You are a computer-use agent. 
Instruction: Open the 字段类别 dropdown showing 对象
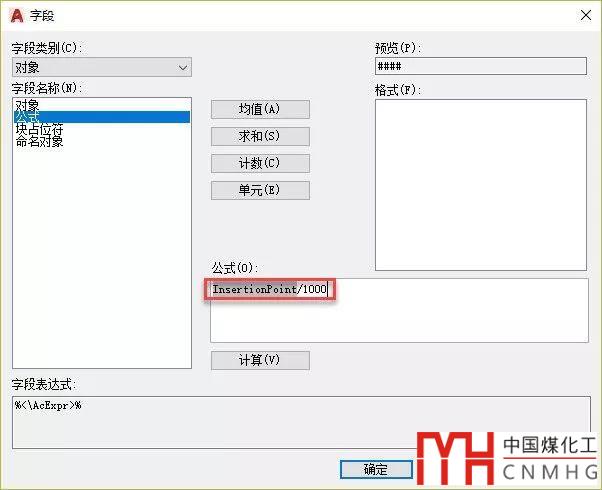coord(101,67)
